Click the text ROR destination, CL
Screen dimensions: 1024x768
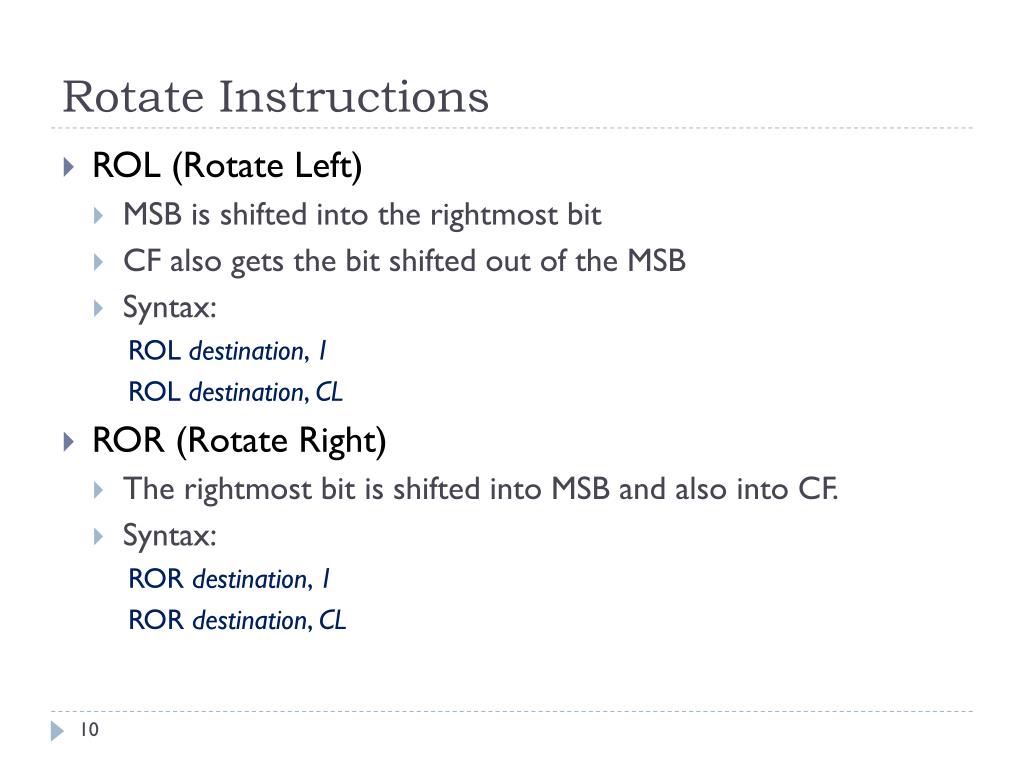237,620
